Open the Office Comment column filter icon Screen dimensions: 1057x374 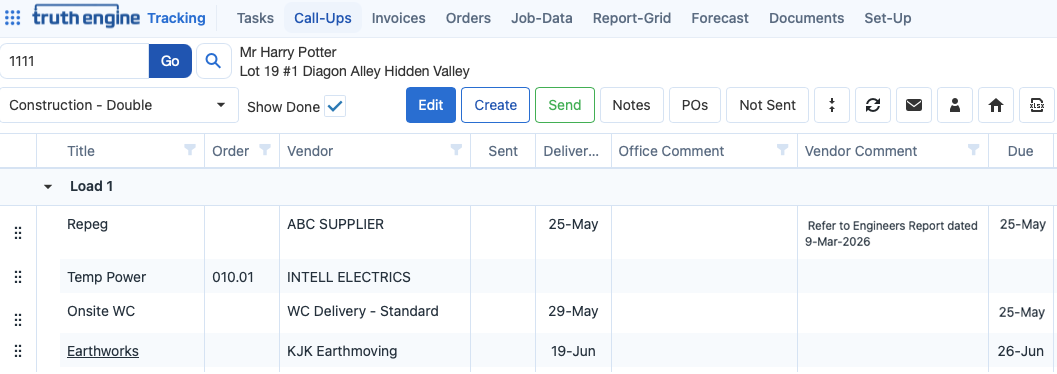pyautogui.click(x=783, y=150)
